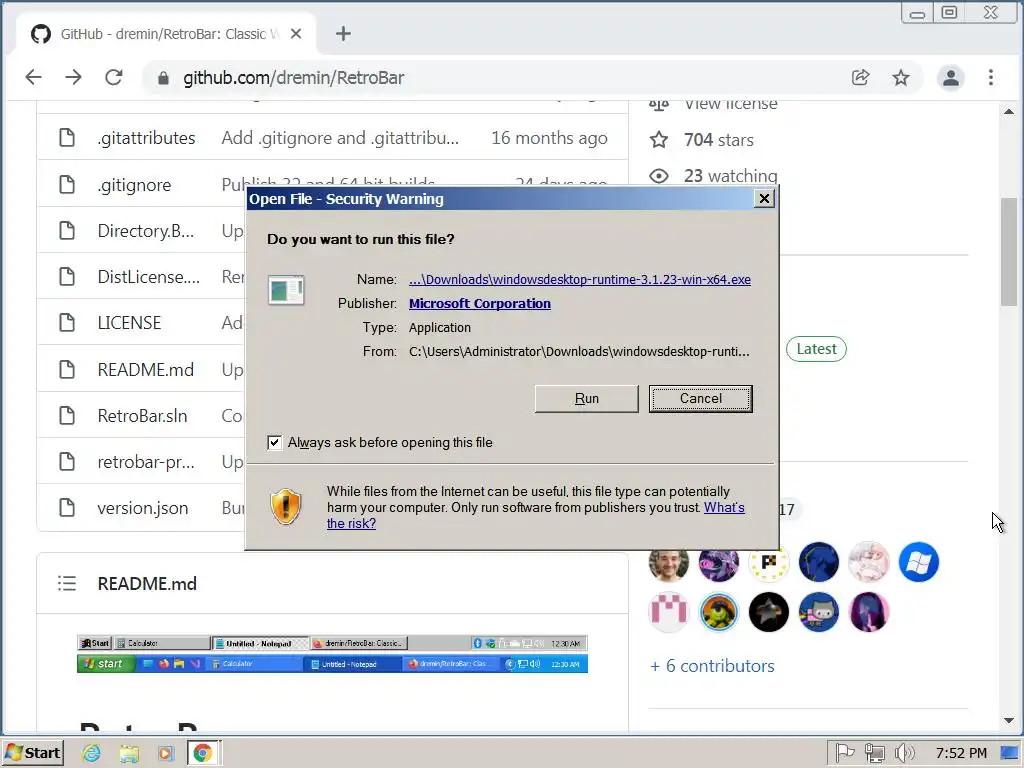Image resolution: width=1024 pixels, height=768 pixels.
Task: Click the Latest release badge
Action: (816, 349)
